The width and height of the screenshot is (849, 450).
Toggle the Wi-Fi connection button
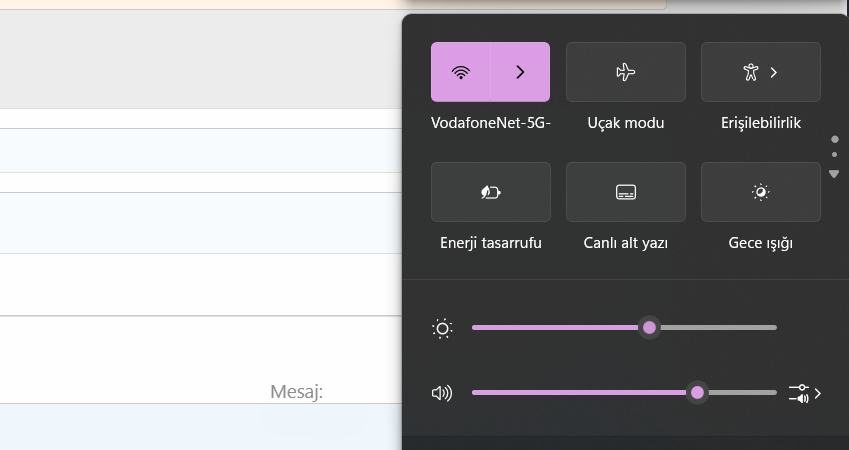461,72
